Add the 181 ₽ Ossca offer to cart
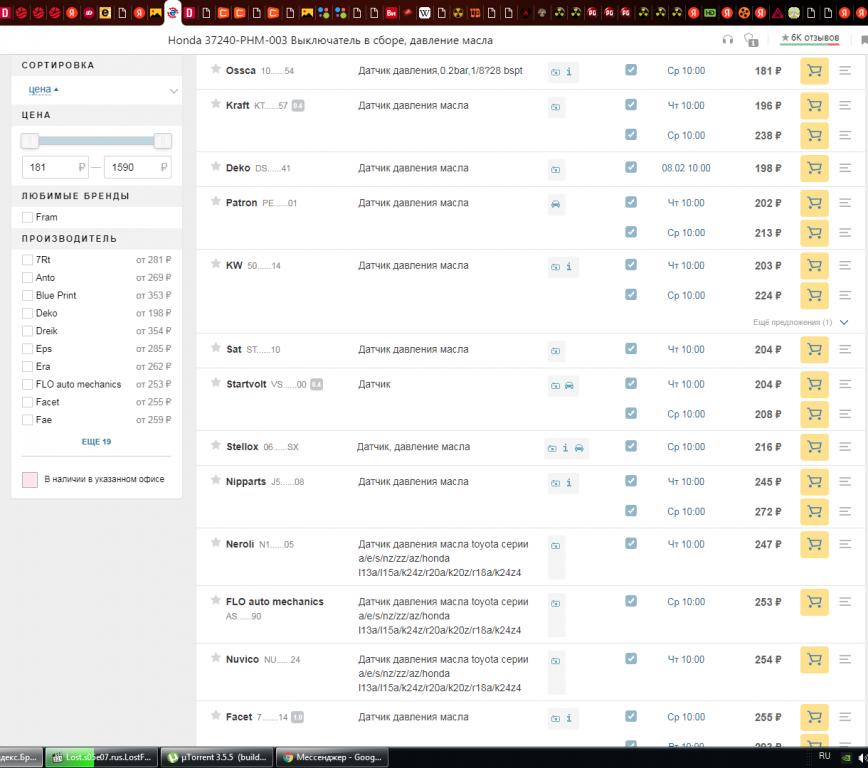The height and width of the screenshot is (768, 868). point(814,71)
